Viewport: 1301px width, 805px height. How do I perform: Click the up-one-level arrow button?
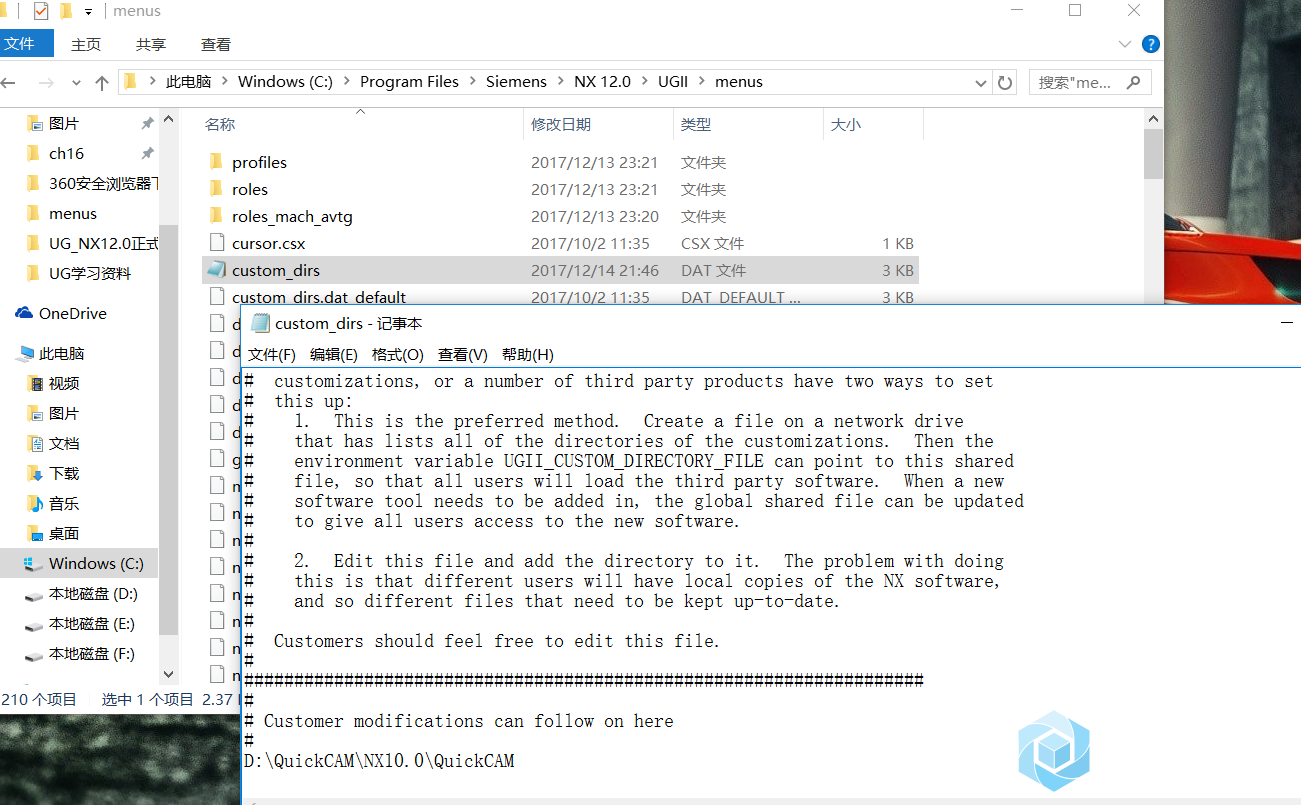[x=101, y=82]
